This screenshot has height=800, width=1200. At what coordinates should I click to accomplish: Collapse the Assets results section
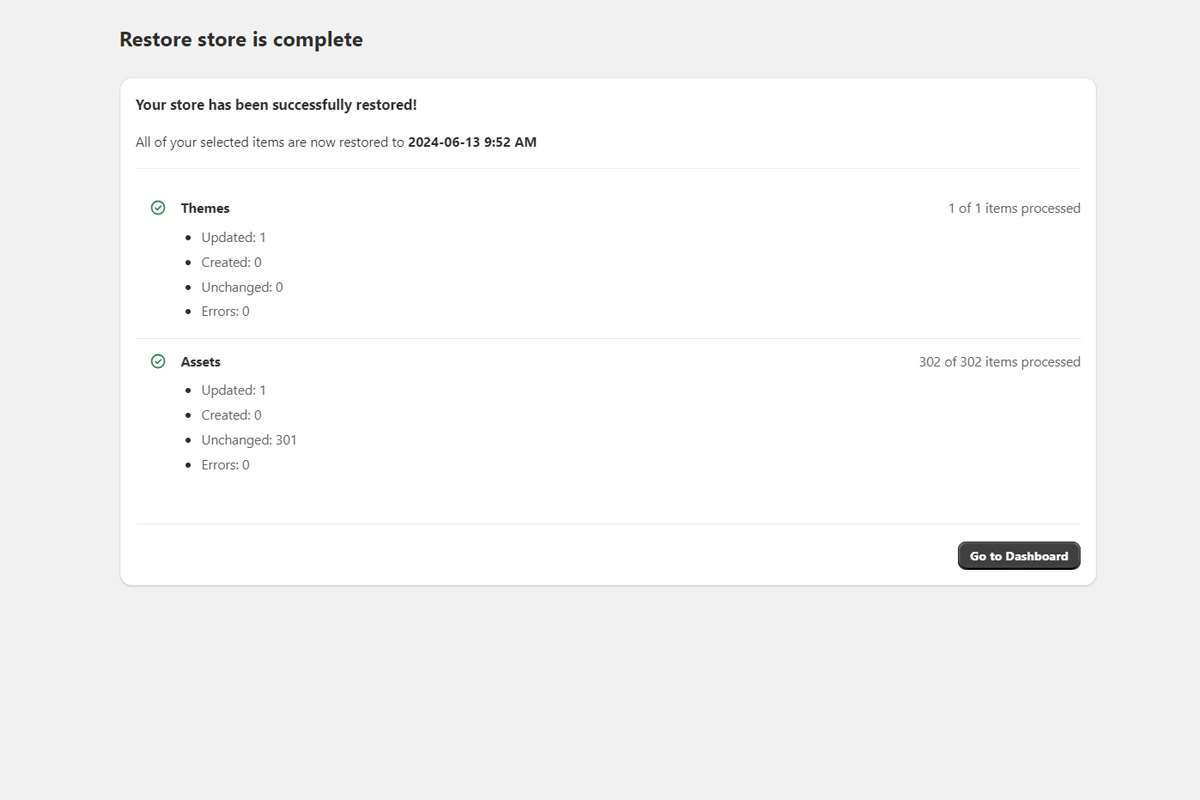[201, 361]
